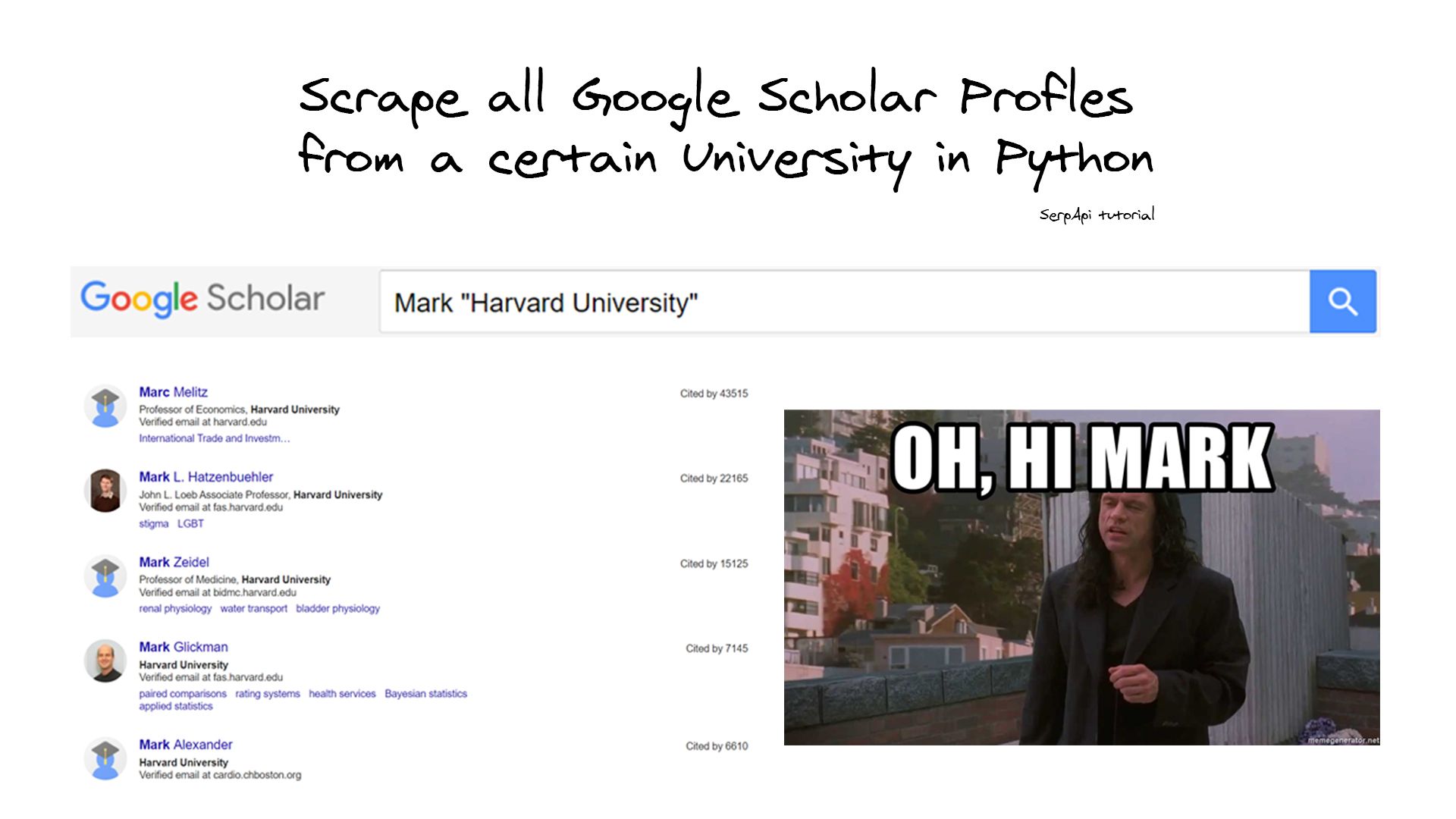Select the 'LGBT' research label
The height and width of the screenshot is (819, 1456).
click(x=190, y=523)
